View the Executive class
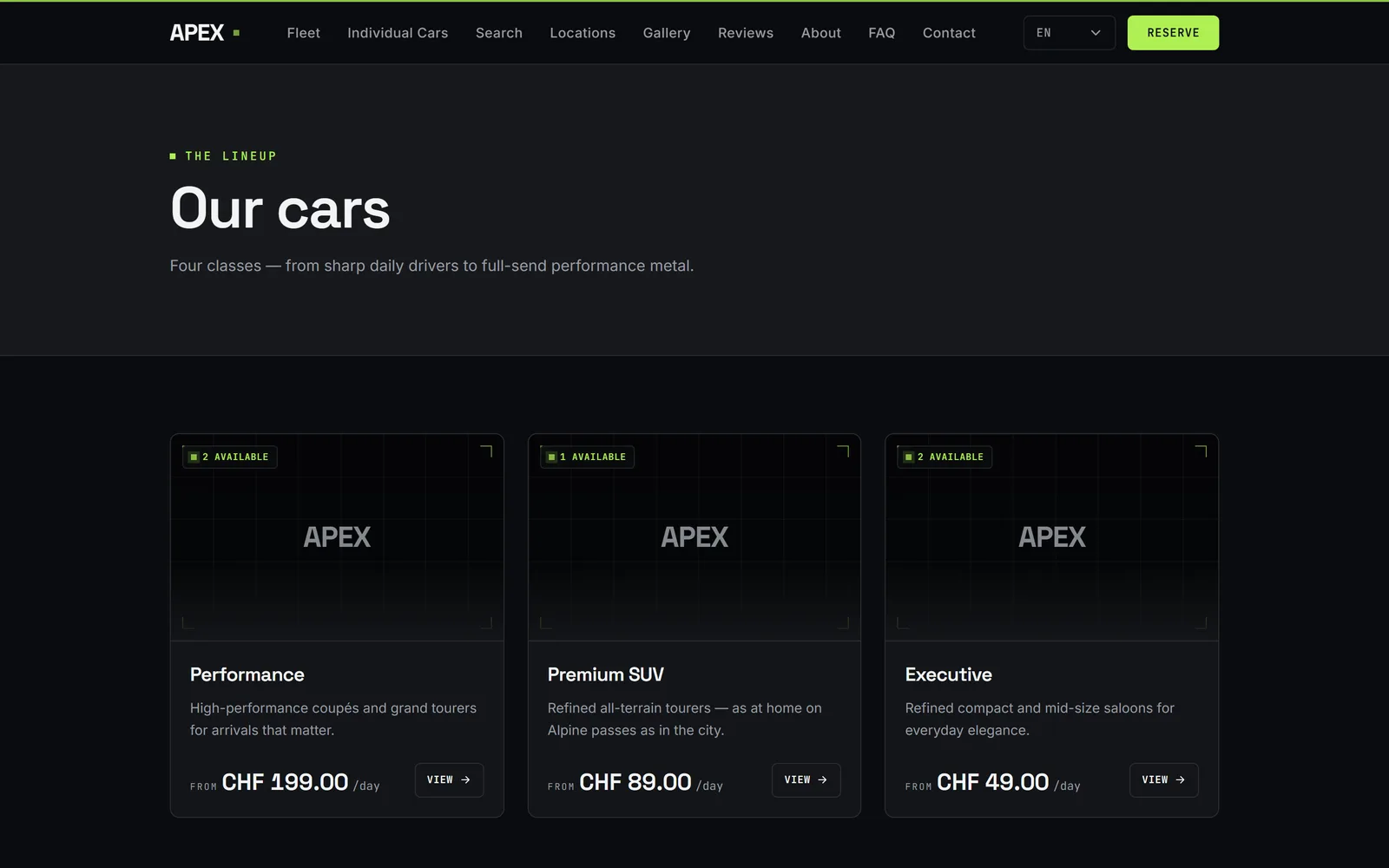This screenshot has height=868, width=1389. [1163, 779]
